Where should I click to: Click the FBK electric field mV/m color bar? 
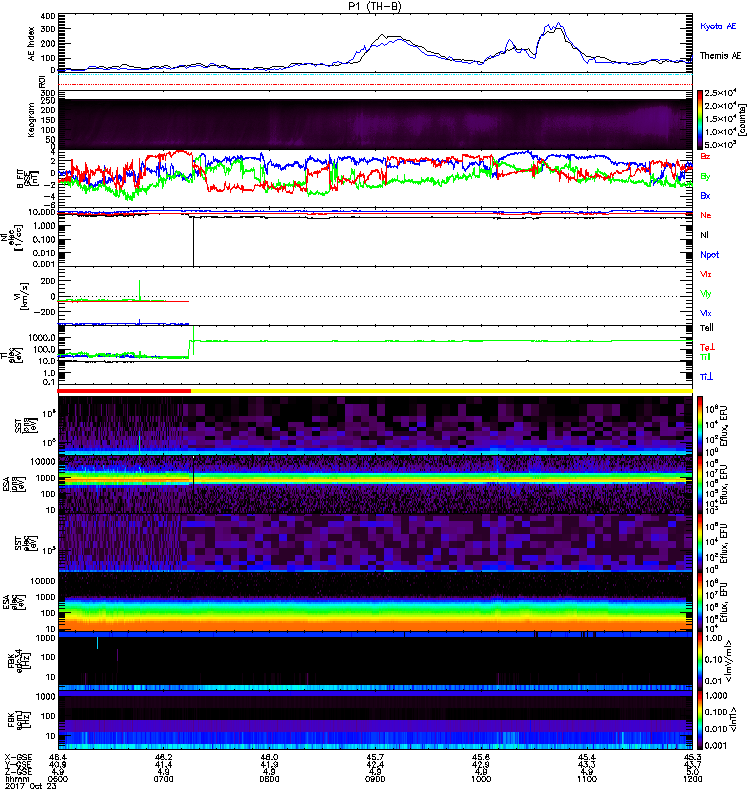click(700, 661)
